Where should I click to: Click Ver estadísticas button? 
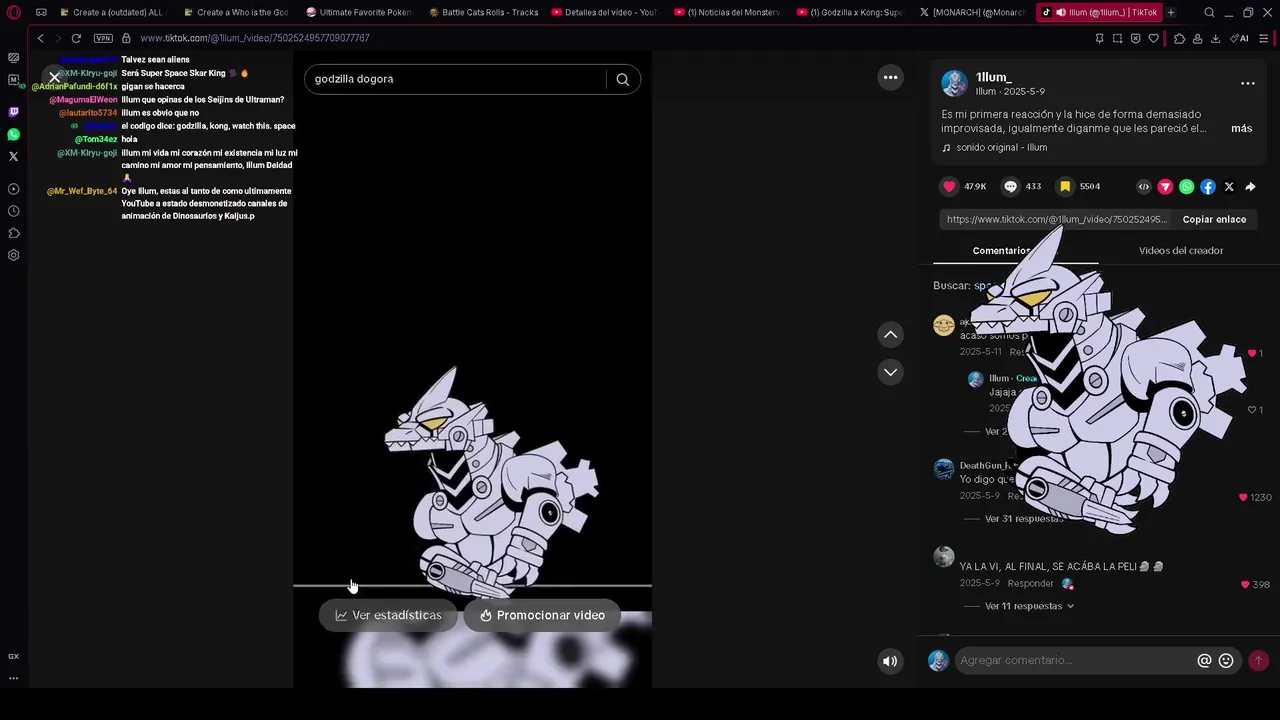[388, 616]
